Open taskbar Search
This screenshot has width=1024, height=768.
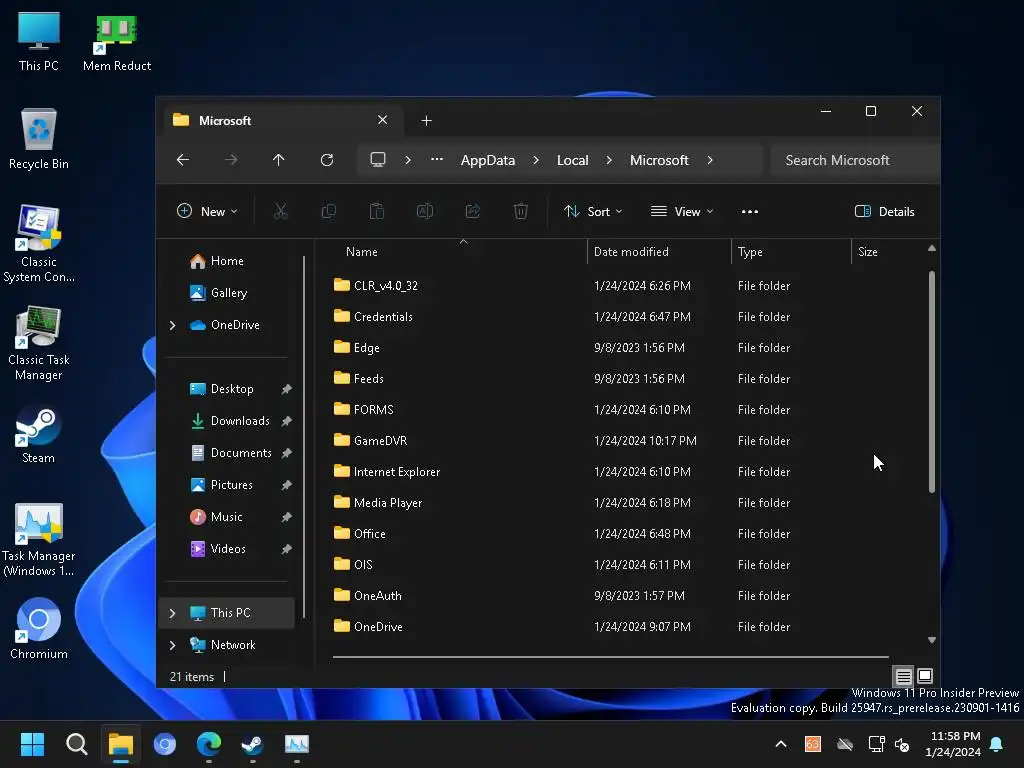pyautogui.click(x=76, y=744)
